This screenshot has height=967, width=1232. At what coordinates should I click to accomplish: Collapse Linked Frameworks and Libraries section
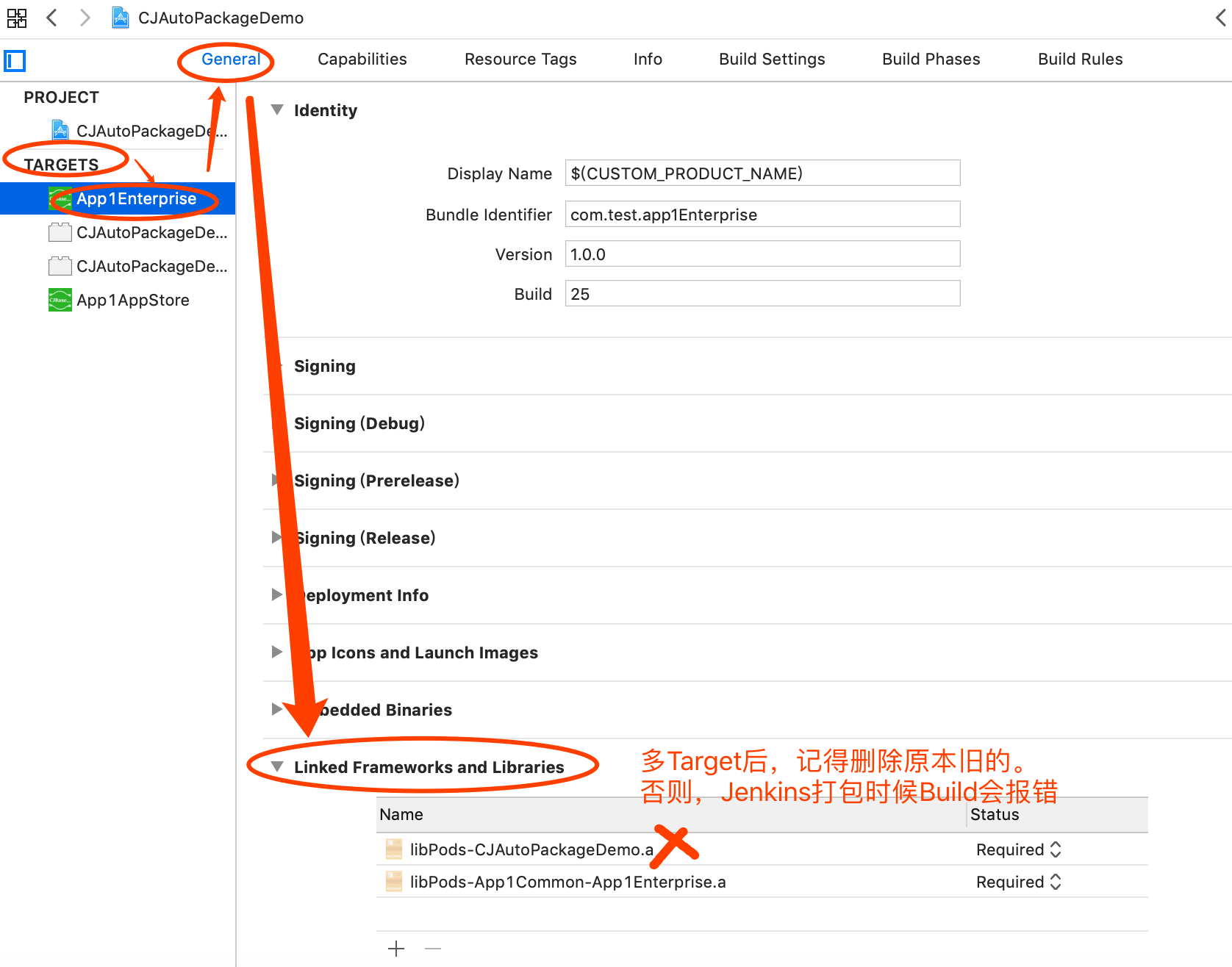pyautogui.click(x=277, y=766)
